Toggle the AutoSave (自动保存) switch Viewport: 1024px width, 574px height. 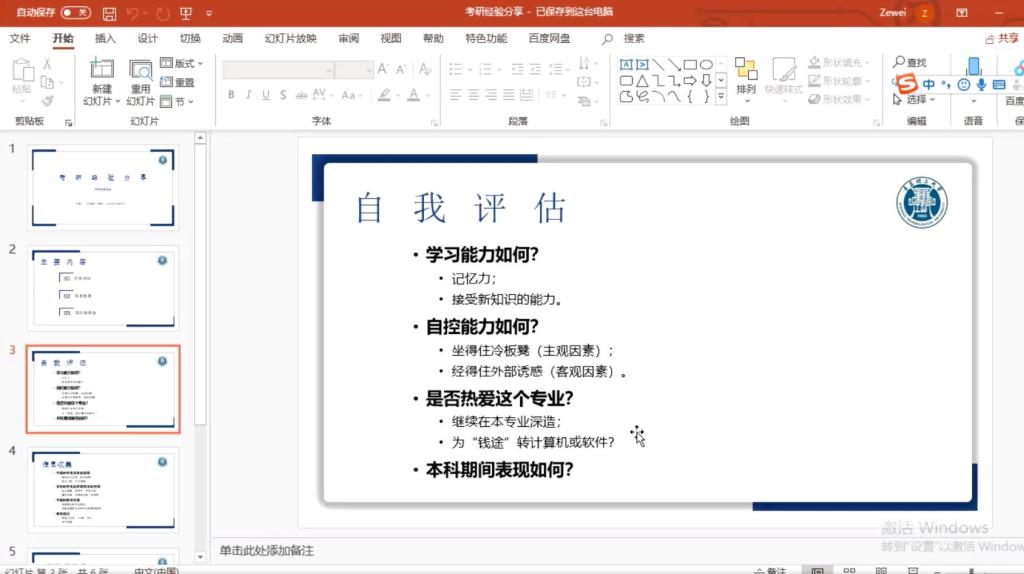[x=76, y=13]
